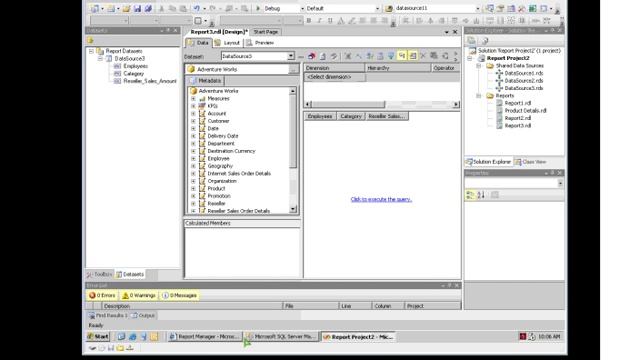Screen dimensions: 640x360
Task: Expand the Measures node
Action: (x=193, y=99)
